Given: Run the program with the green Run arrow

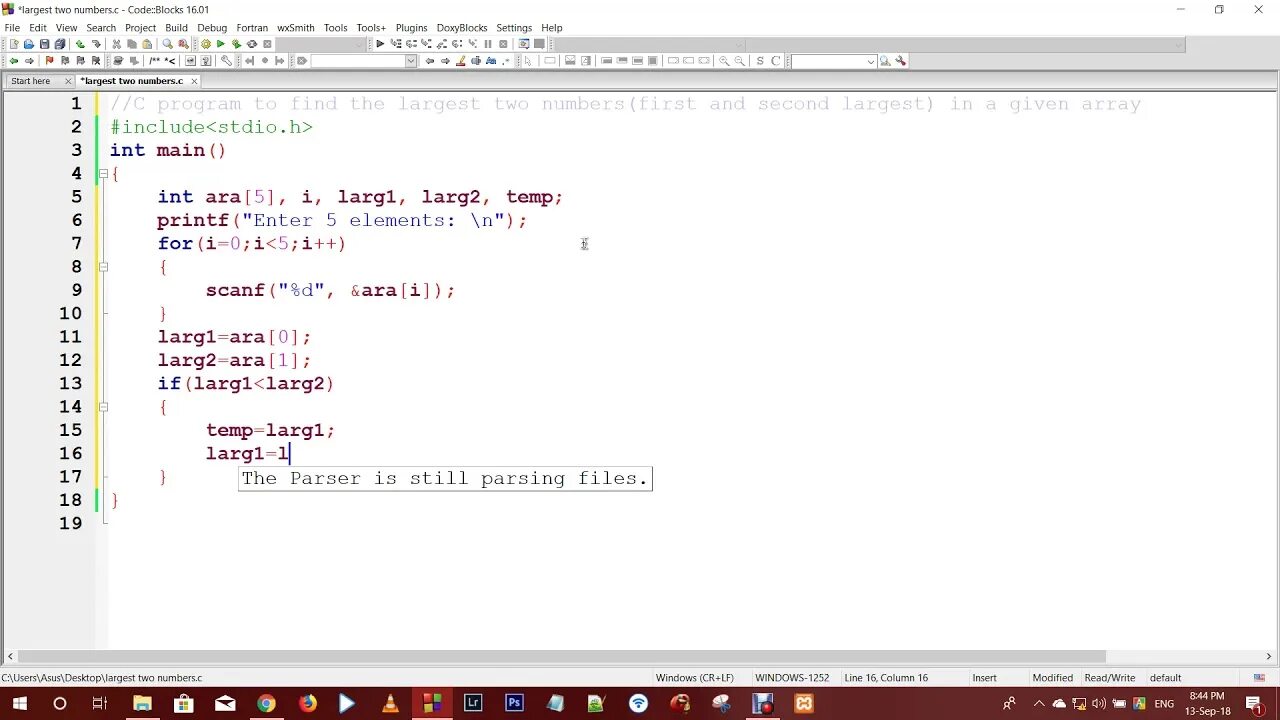Looking at the screenshot, I should pos(222,44).
